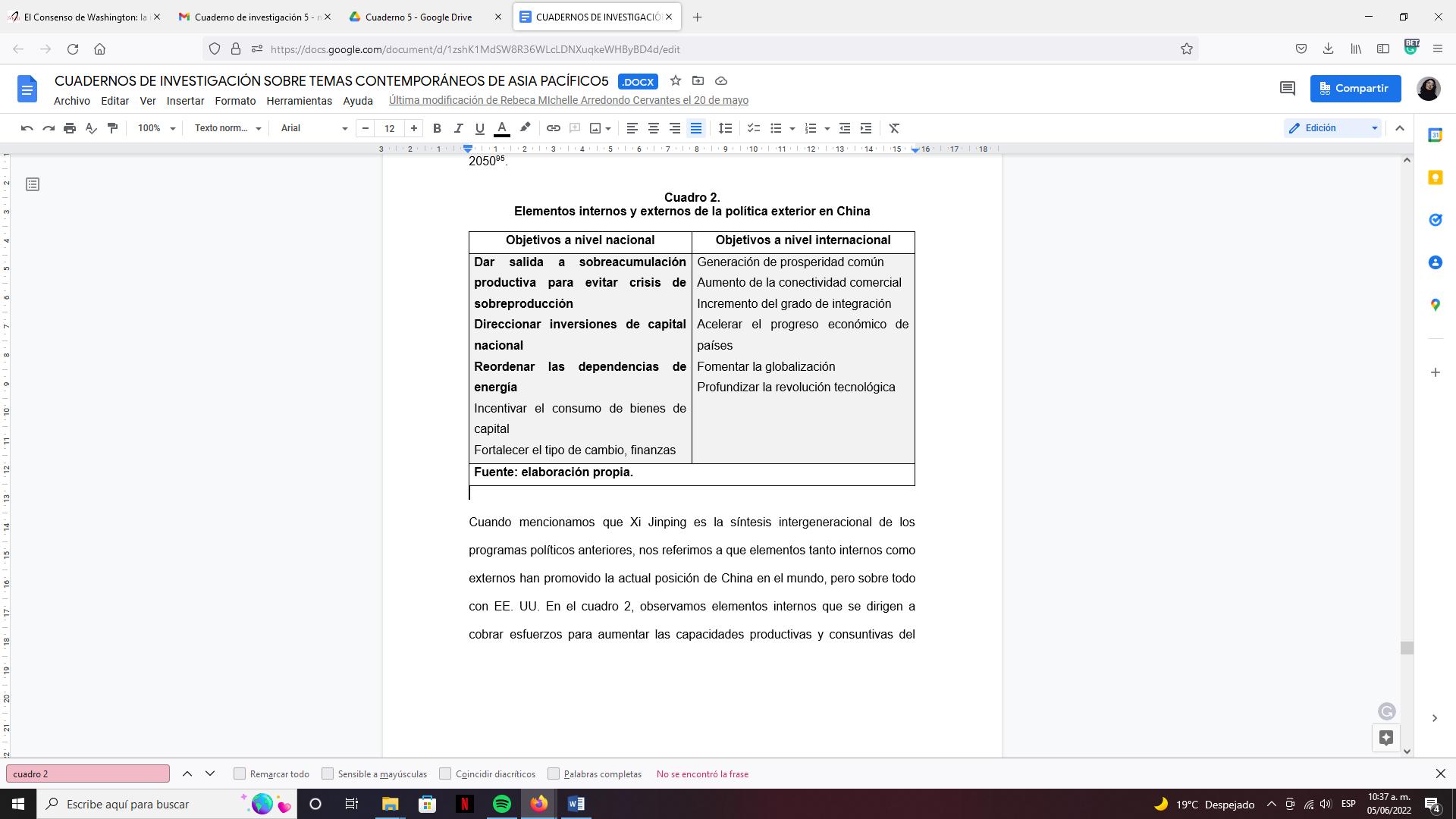The width and height of the screenshot is (1456, 819).
Task: Toggle bold formatting button
Action: point(437,128)
